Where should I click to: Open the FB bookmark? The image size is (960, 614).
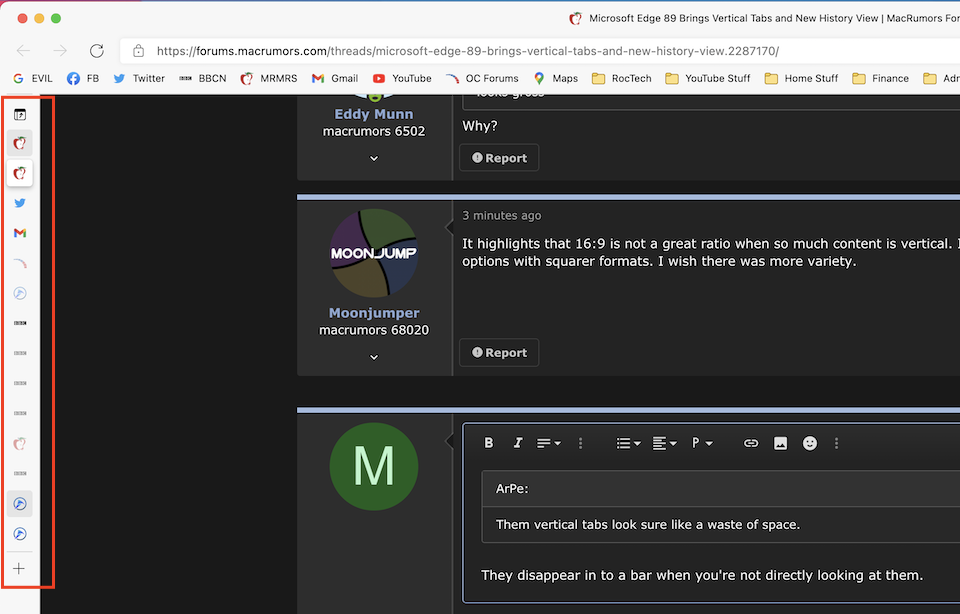click(83, 78)
